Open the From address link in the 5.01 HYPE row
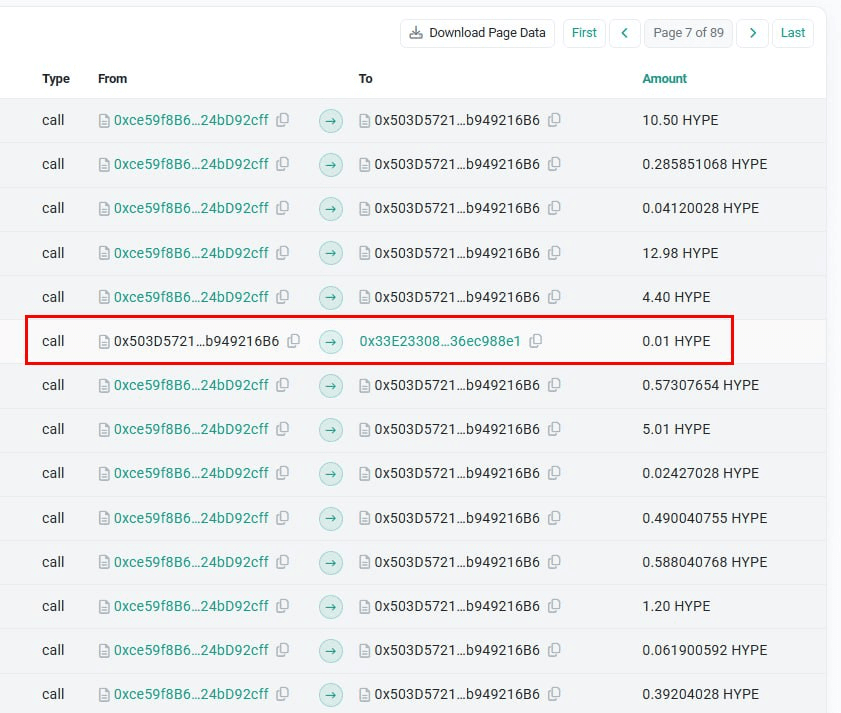Image resolution: width=841 pixels, height=713 pixels. coord(191,429)
